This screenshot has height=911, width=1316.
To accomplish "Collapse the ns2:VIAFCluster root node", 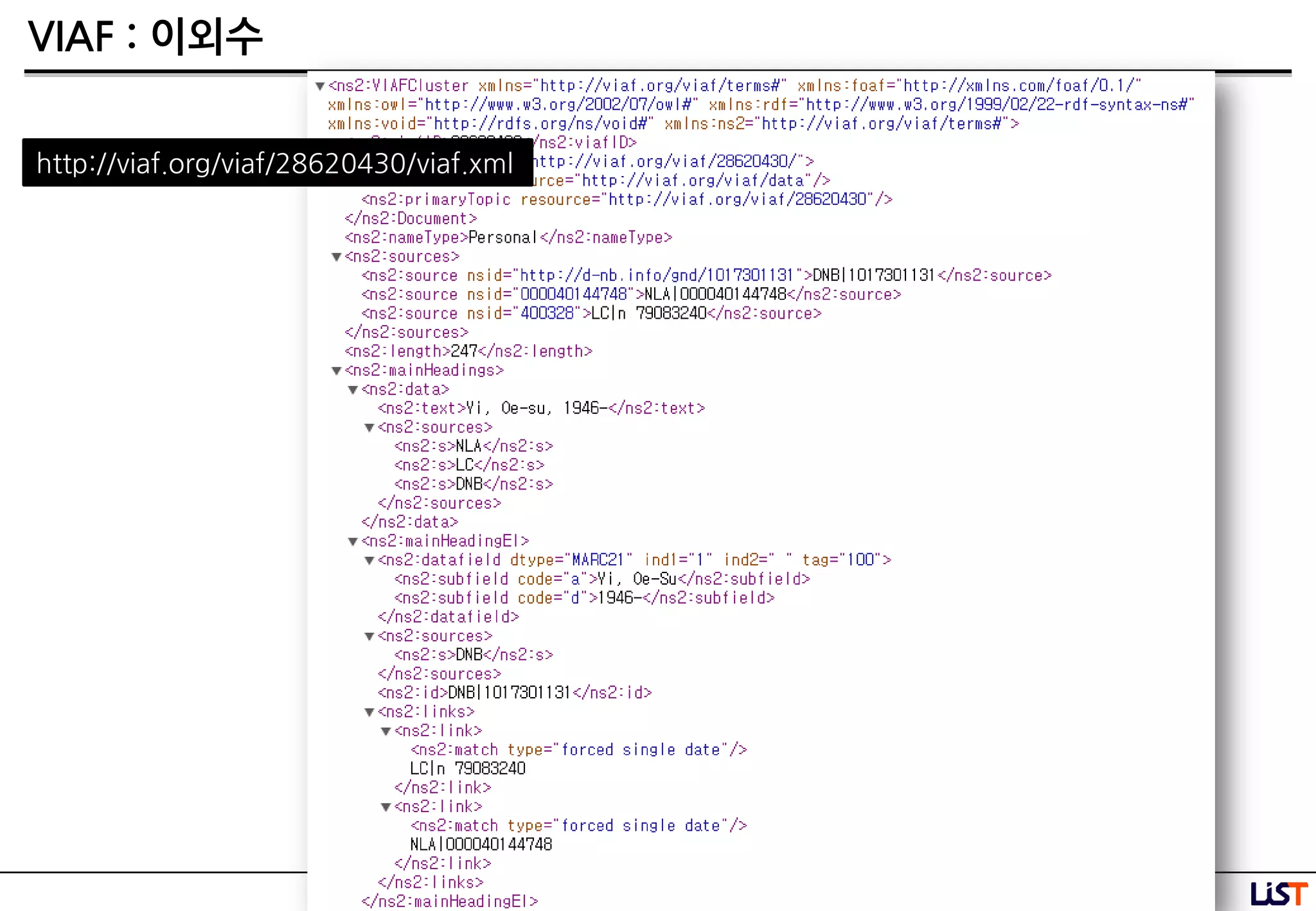I will point(320,86).
